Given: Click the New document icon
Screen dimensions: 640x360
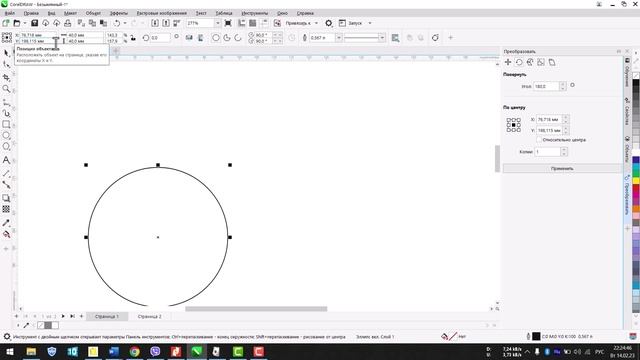Looking at the screenshot, I should click(6, 23).
